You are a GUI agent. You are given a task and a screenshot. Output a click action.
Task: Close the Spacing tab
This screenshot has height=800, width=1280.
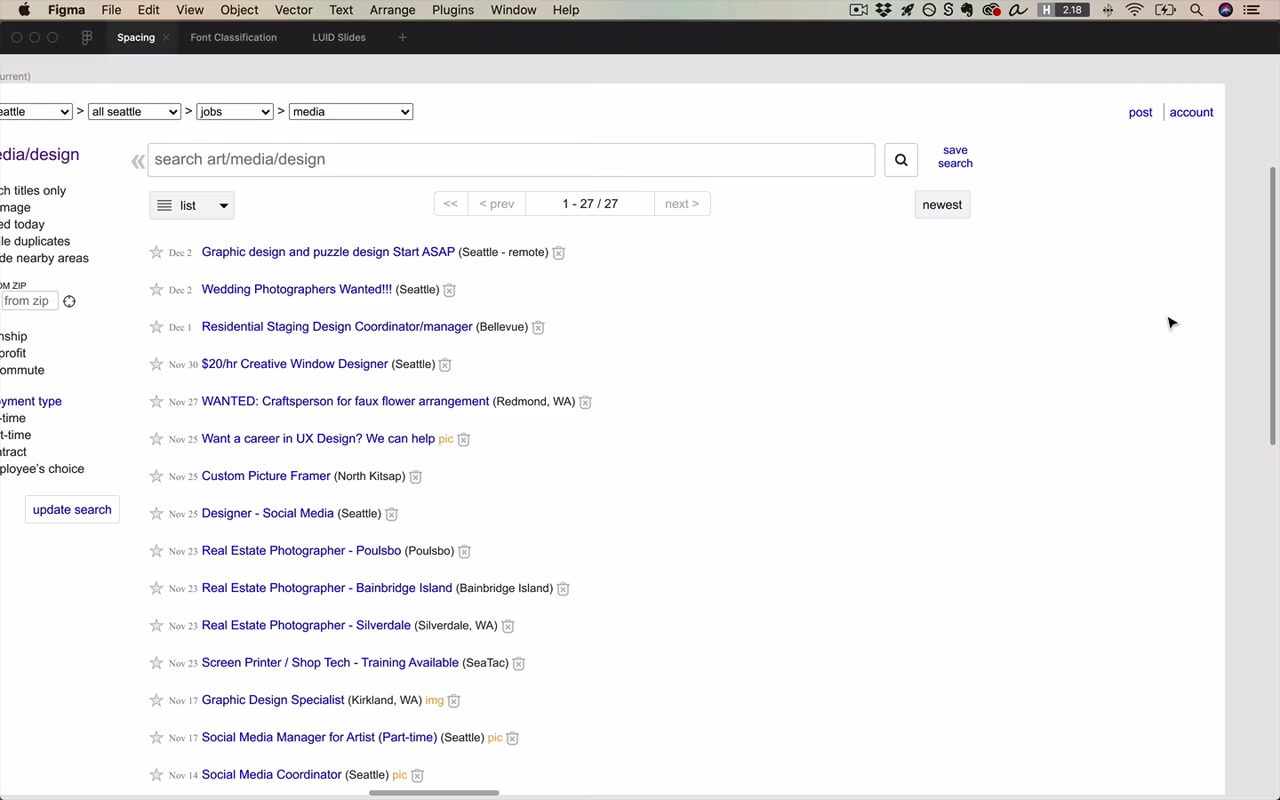click(x=166, y=37)
